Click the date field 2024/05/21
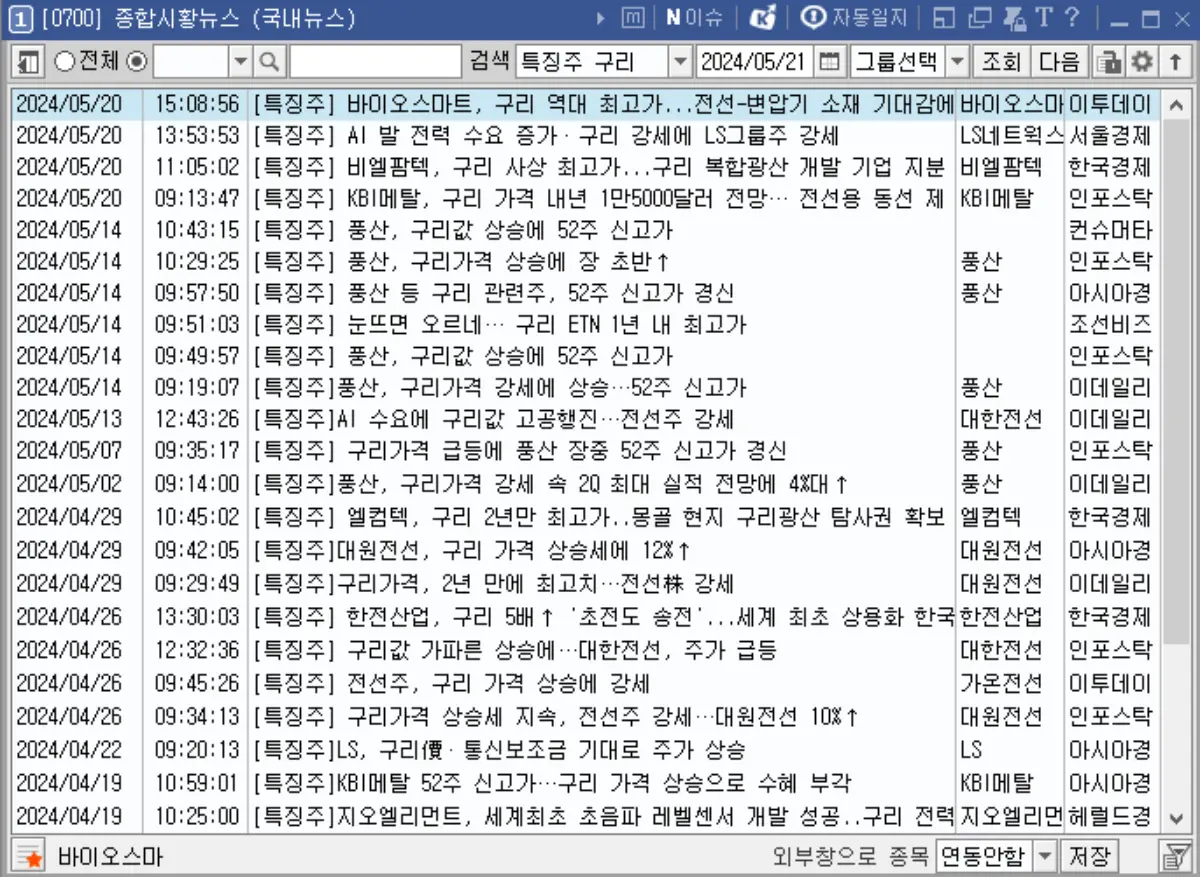 (755, 62)
